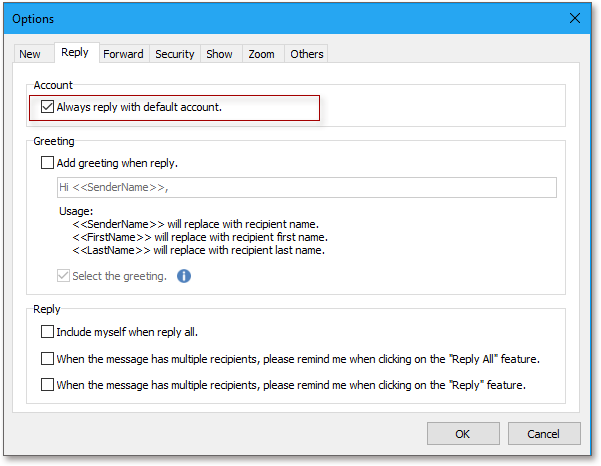Open the Others tab
The width and height of the screenshot is (601, 466).
point(307,54)
